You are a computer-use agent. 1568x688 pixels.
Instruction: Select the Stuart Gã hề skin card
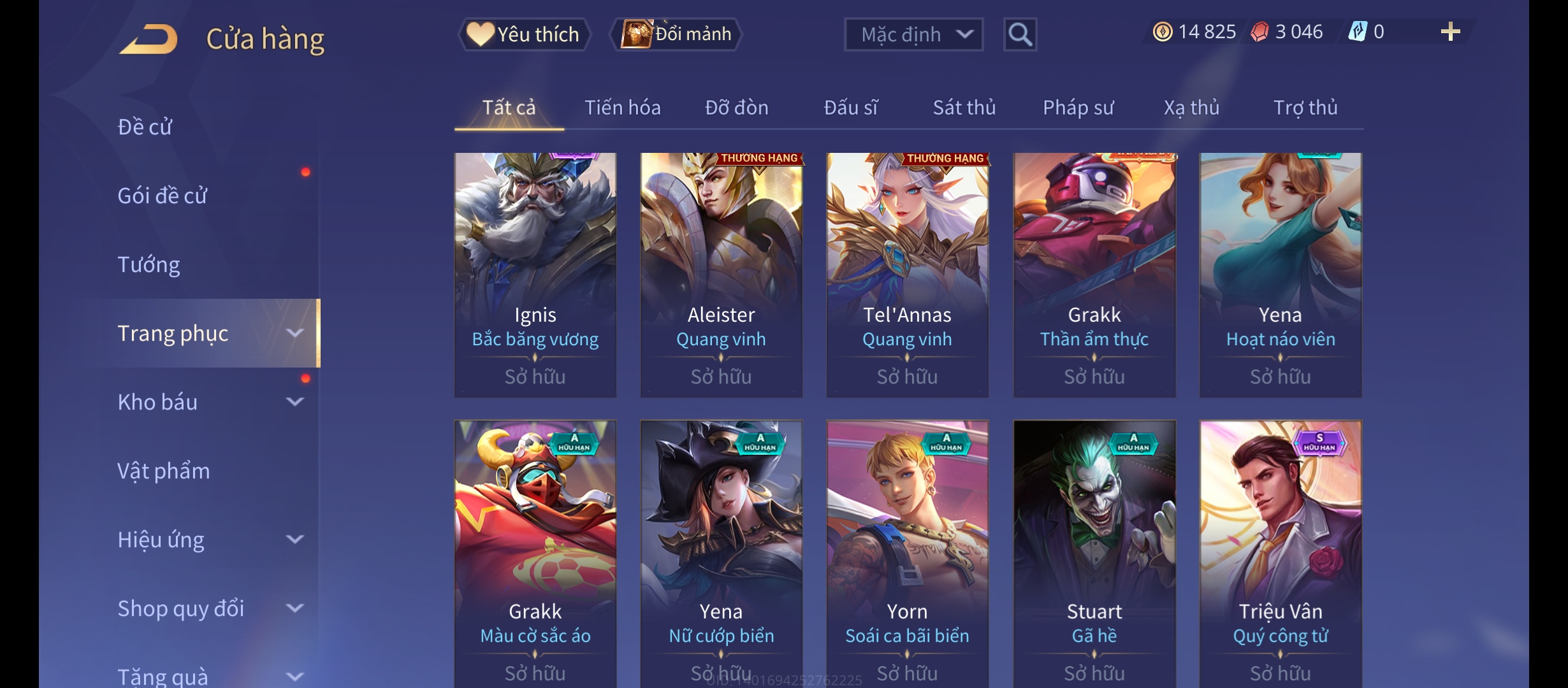[x=1094, y=554]
